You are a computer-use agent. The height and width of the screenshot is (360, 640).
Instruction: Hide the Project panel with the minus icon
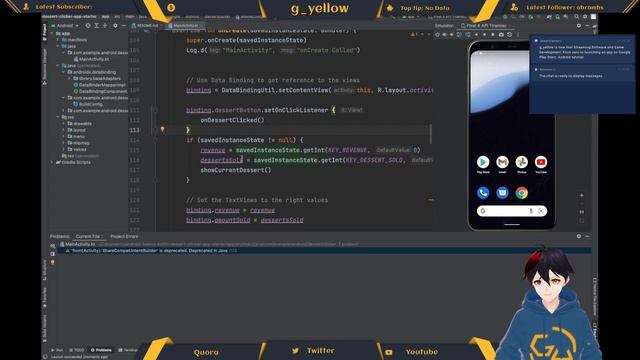coord(124,25)
